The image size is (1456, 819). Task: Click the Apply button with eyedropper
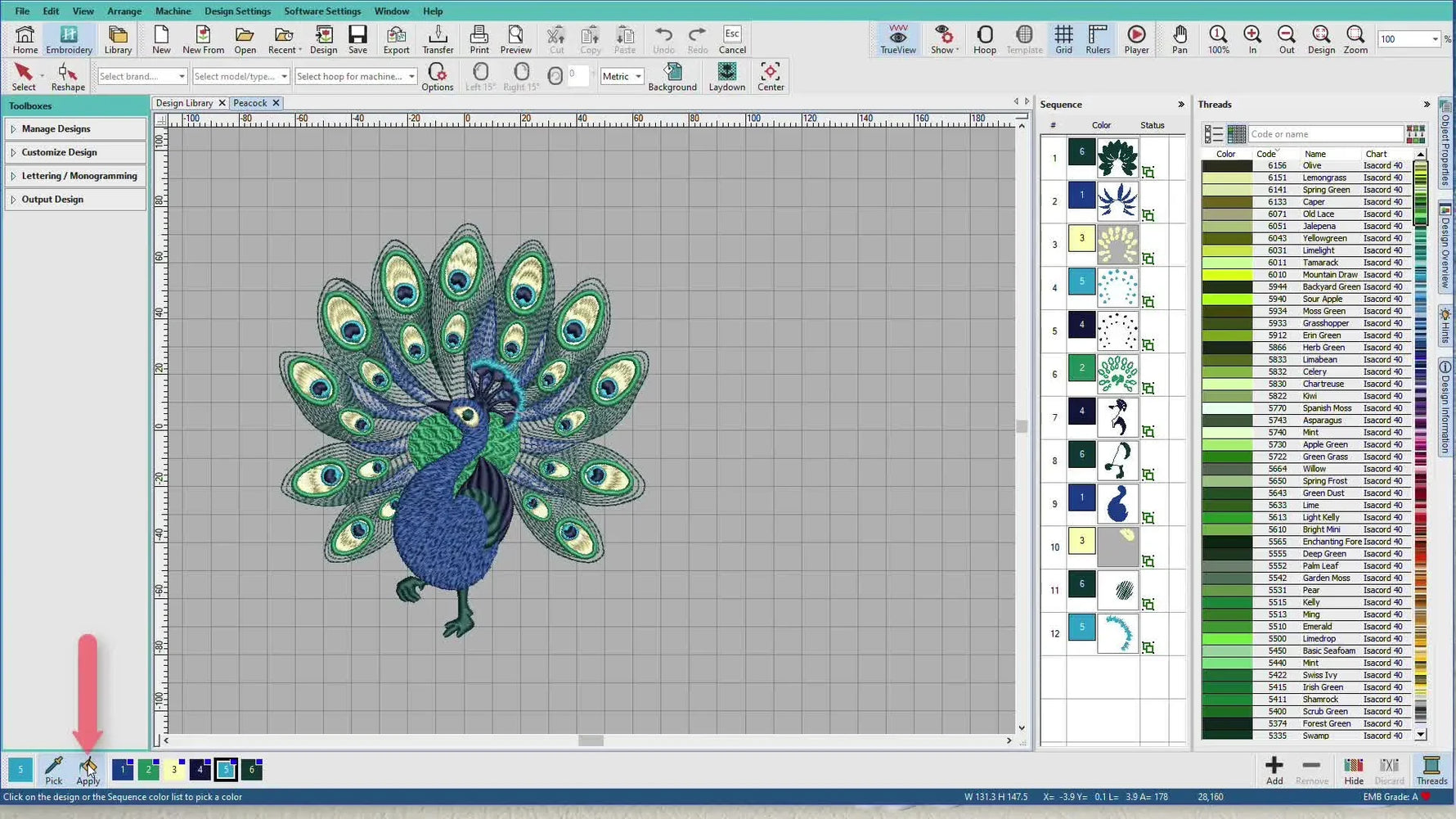click(88, 770)
